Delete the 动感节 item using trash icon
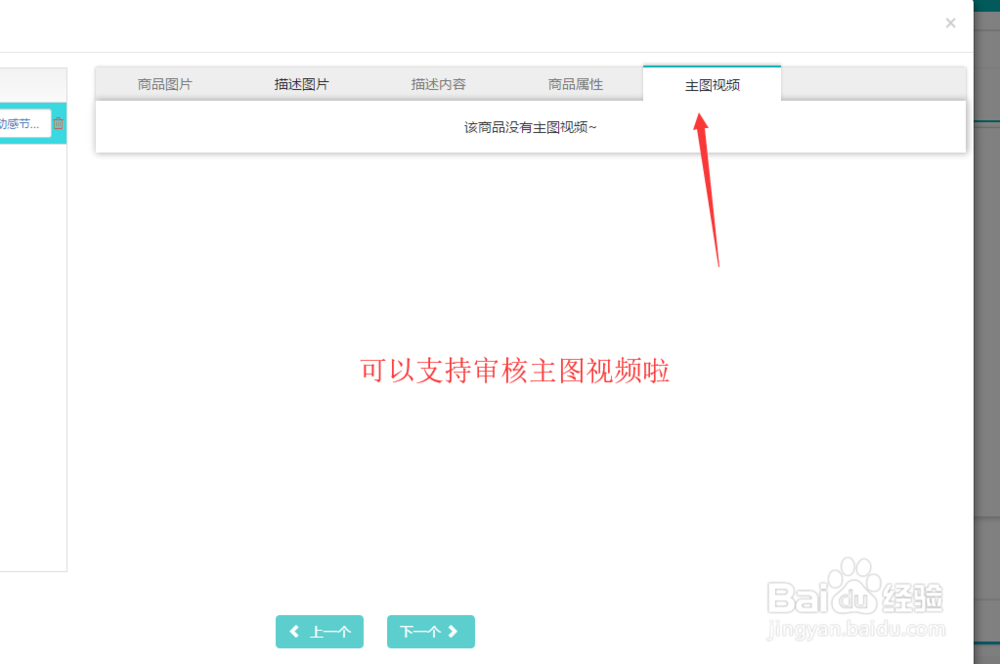 tap(57, 122)
